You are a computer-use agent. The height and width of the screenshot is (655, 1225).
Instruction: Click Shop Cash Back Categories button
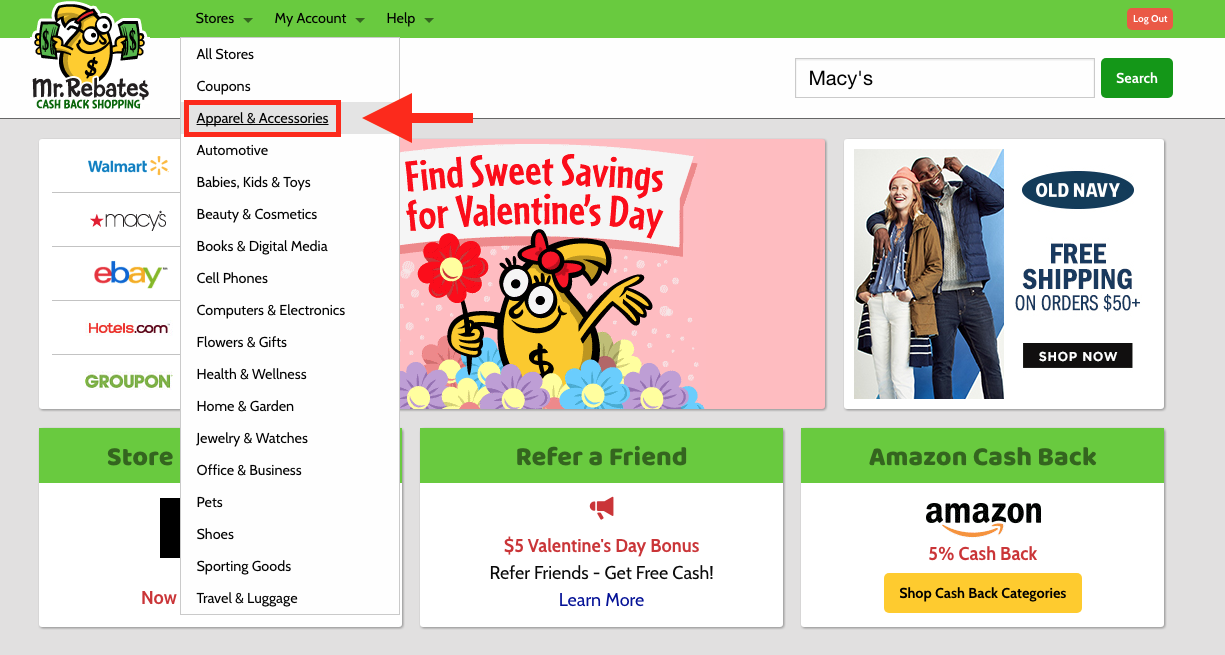pyautogui.click(x=982, y=593)
